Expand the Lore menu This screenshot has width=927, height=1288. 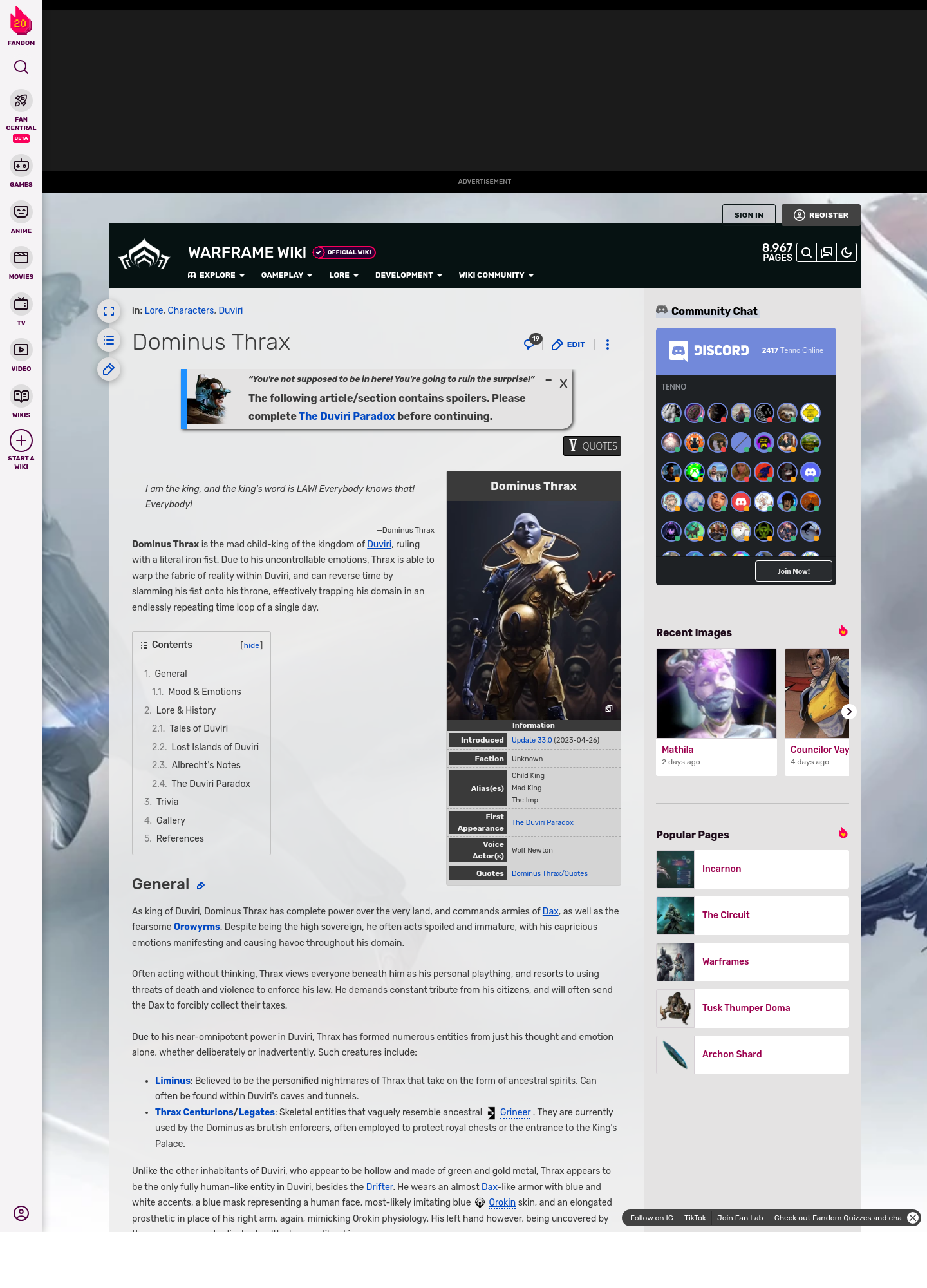click(x=344, y=275)
